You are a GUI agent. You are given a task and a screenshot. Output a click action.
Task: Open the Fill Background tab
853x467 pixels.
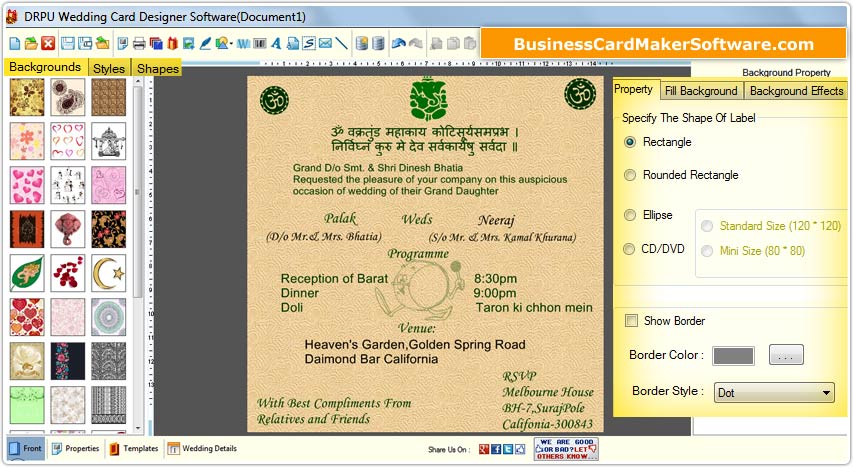tap(701, 91)
